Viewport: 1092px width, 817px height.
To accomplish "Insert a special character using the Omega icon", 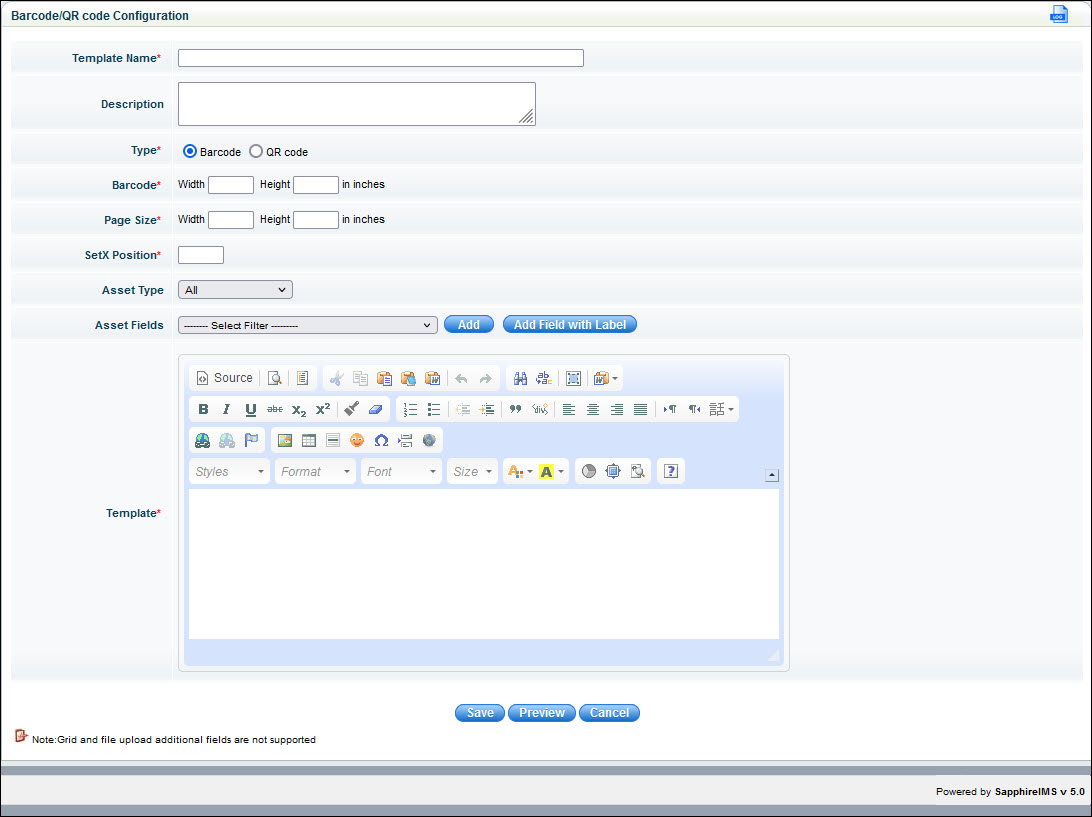I will pyautogui.click(x=381, y=439).
